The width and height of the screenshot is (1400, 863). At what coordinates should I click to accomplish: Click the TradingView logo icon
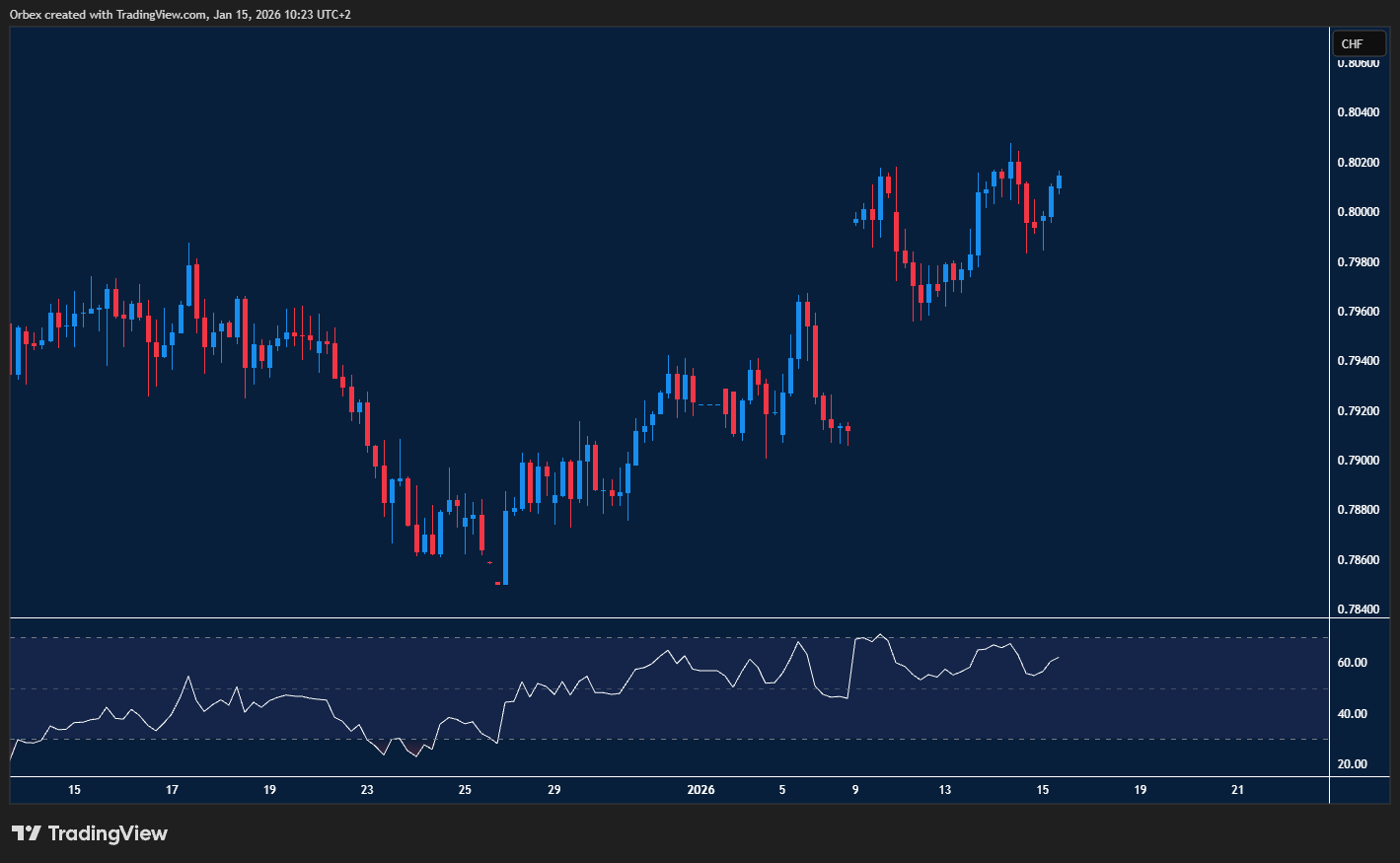(27, 833)
